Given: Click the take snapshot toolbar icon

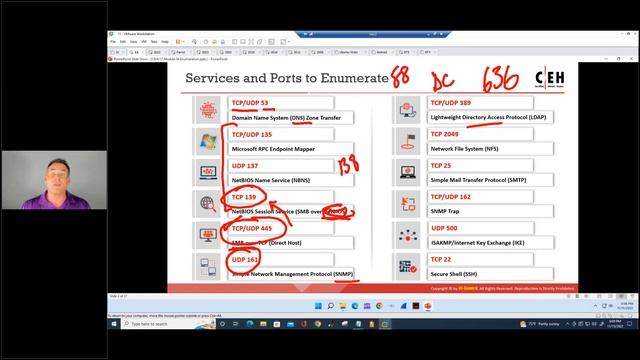Looking at the screenshot, I should click(206, 42).
